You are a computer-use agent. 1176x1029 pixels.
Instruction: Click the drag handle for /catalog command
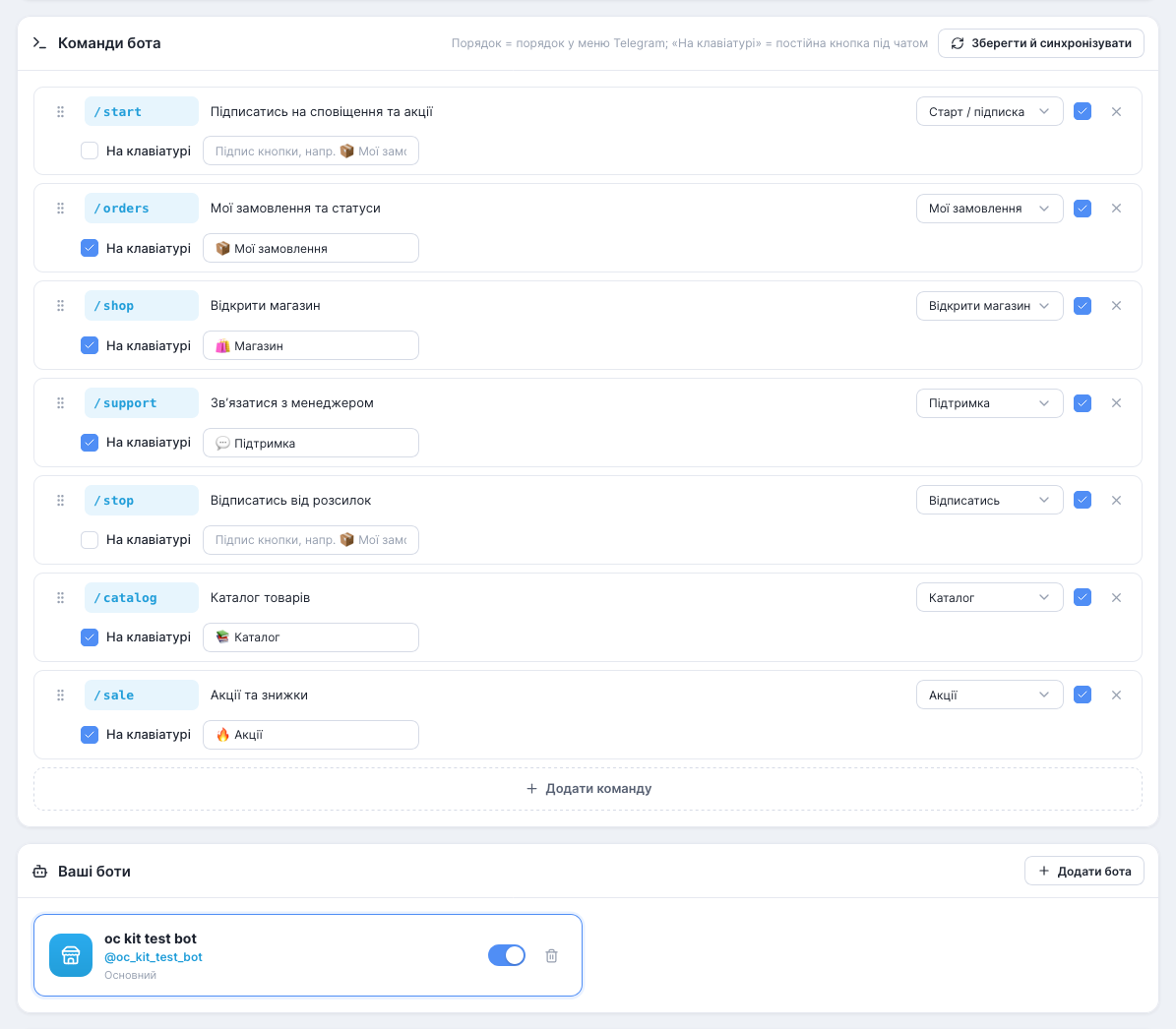[61, 598]
